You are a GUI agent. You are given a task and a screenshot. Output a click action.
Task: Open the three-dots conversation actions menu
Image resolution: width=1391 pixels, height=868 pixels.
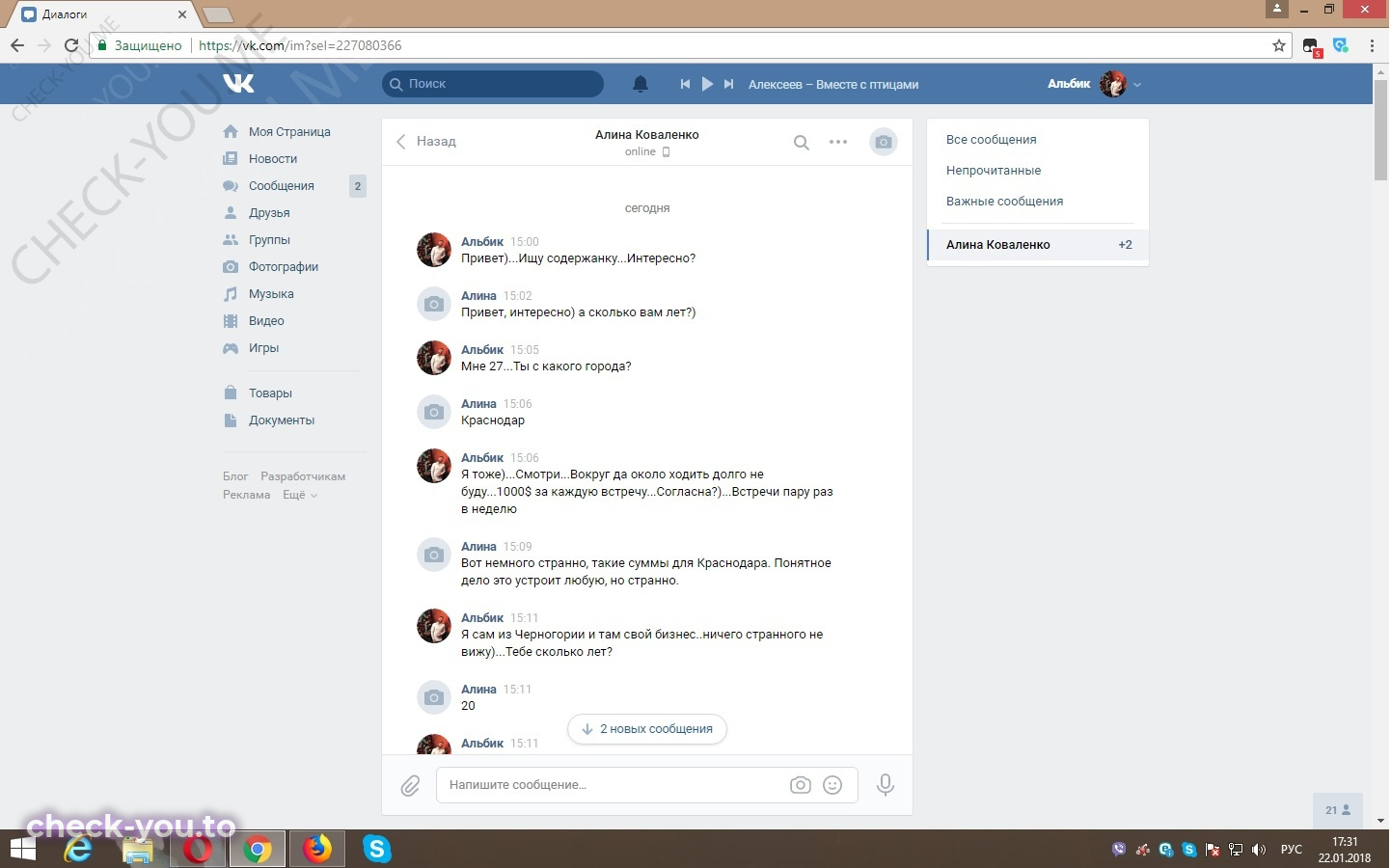coord(838,142)
